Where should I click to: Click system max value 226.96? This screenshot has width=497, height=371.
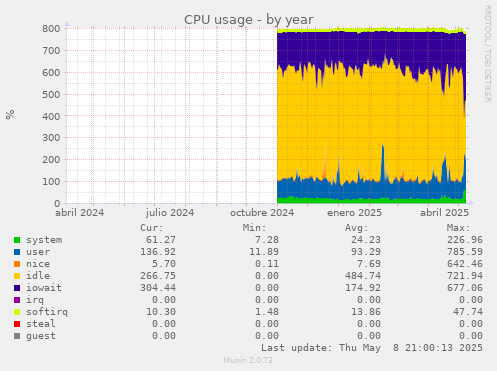[465, 240]
